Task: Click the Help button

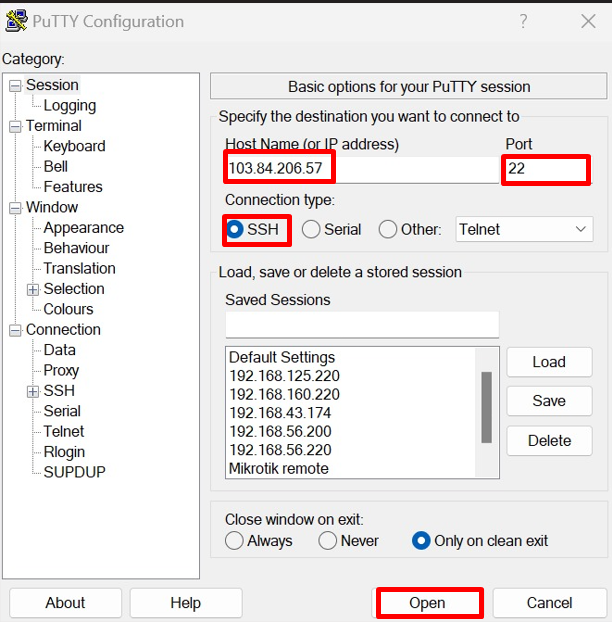Action: pos(186,603)
